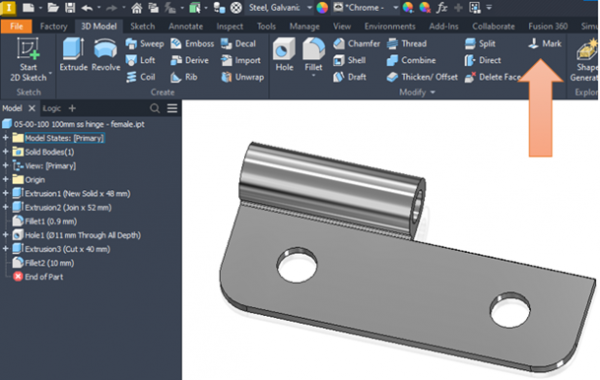Click the Save icon in quick access toolbar

click(x=70, y=8)
